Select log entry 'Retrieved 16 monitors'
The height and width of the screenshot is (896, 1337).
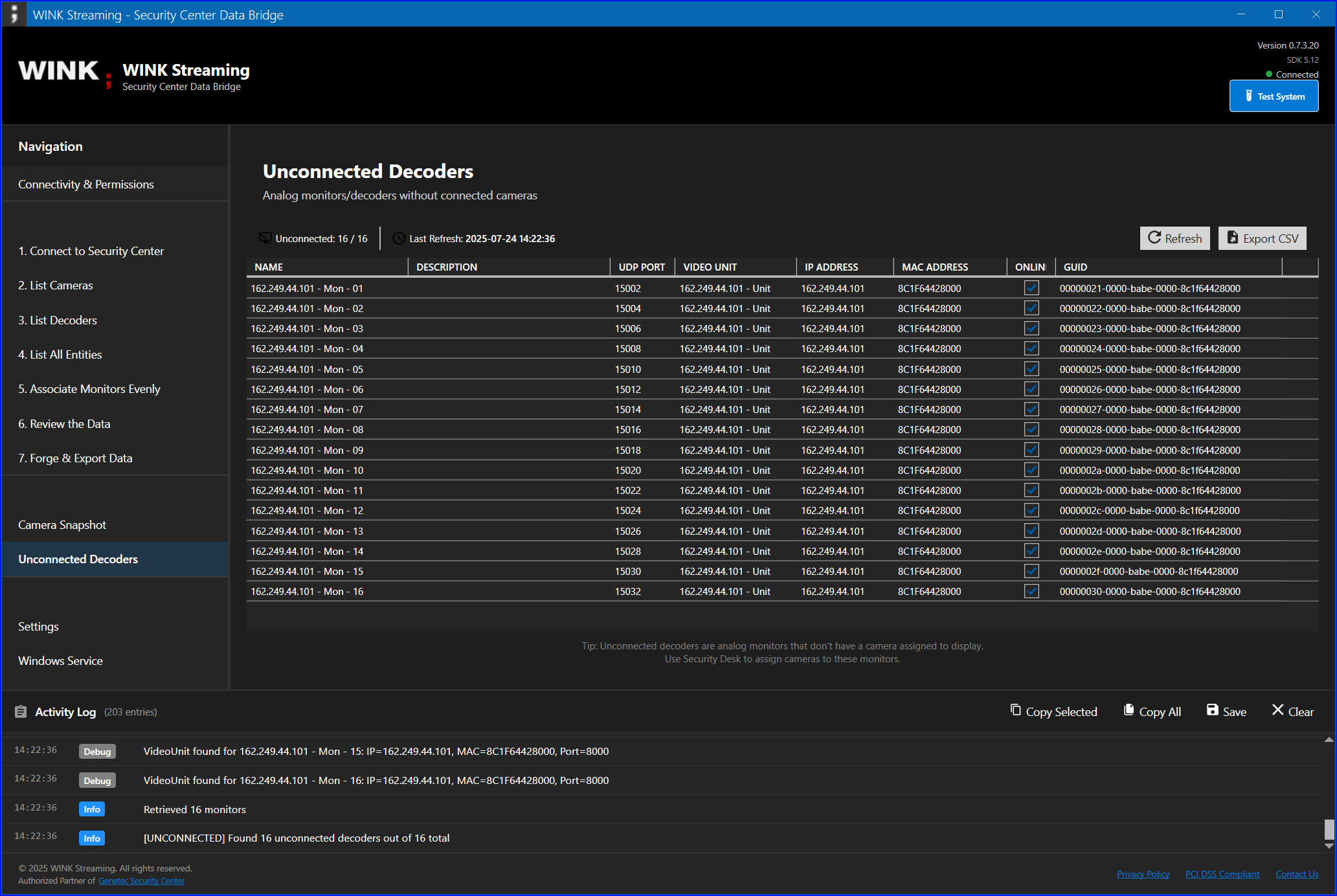click(x=663, y=809)
